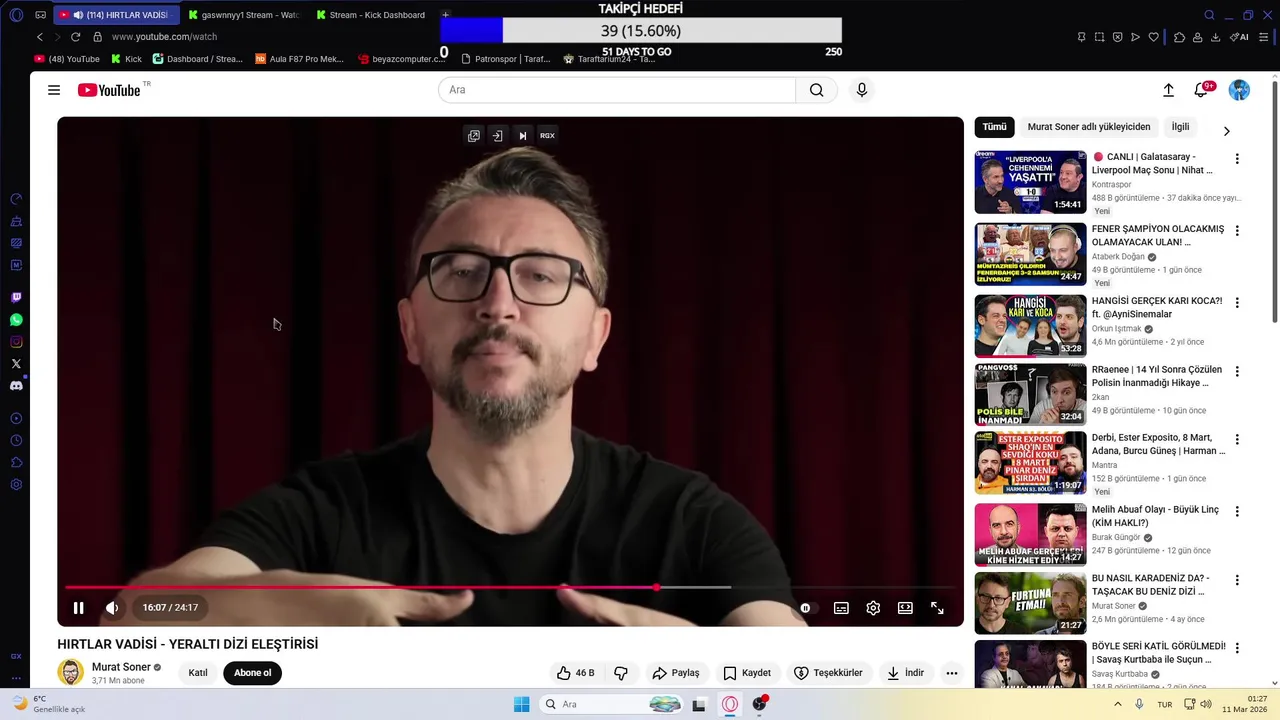1280x720 pixels.
Task: Add page to bookmarks with heart icon
Action: (1153, 37)
